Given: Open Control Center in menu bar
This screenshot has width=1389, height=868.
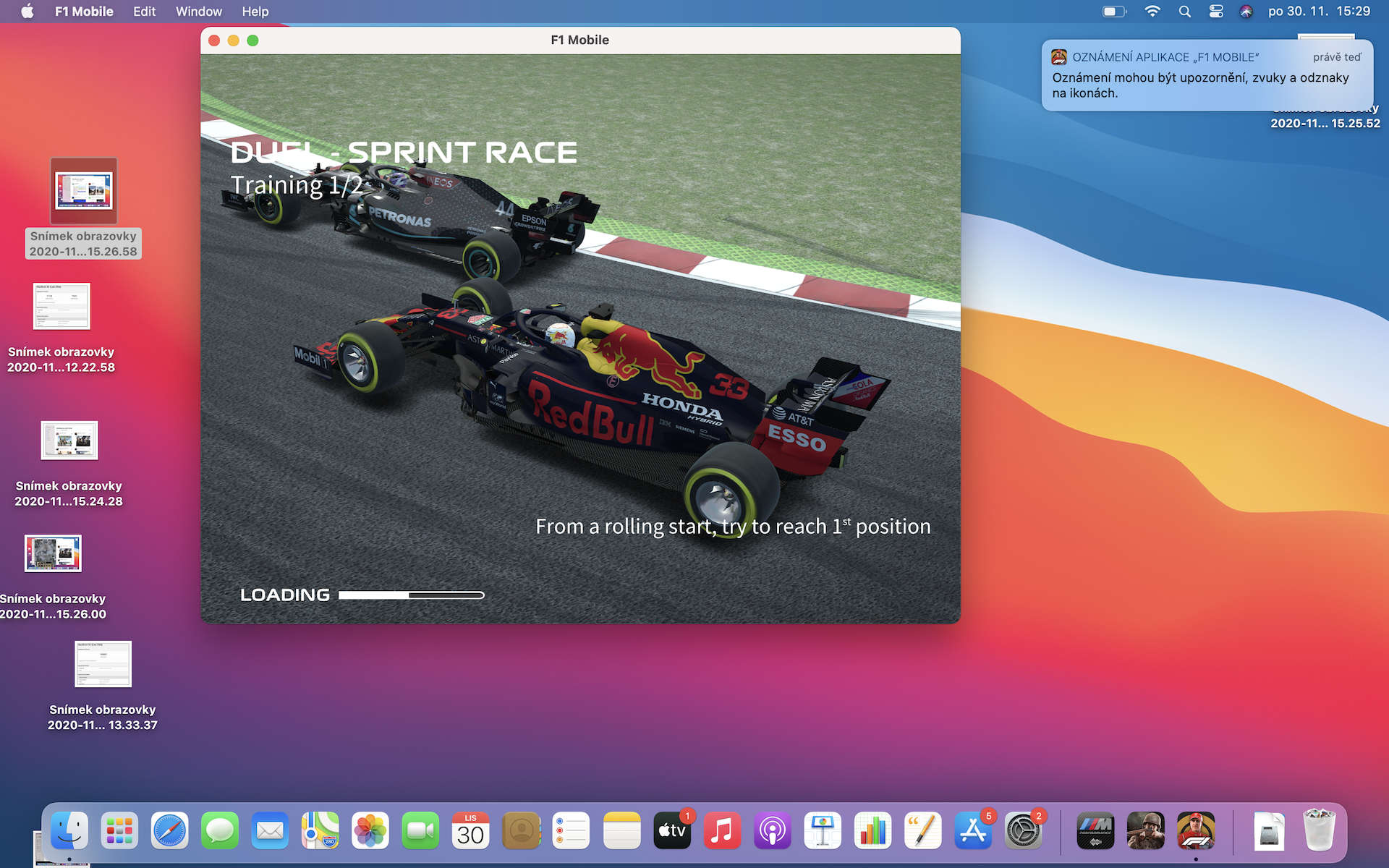Looking at the screenshot, I should click(1216, 12).
